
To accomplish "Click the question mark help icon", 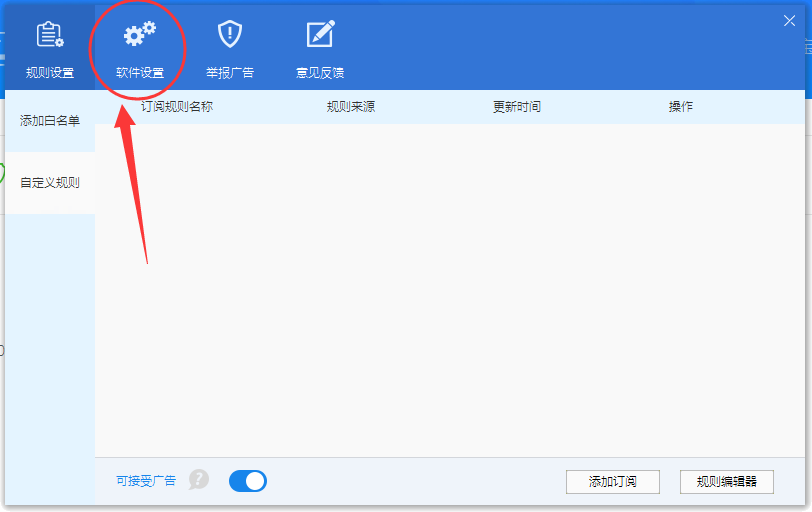I will click(x=199, y=480).
